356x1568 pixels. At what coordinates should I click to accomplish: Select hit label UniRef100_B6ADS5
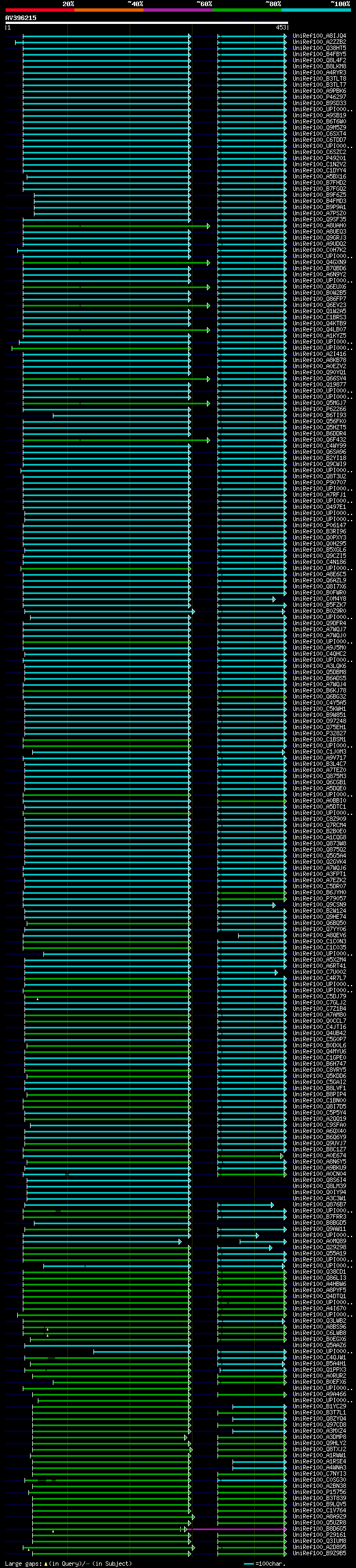coord(319,678)
